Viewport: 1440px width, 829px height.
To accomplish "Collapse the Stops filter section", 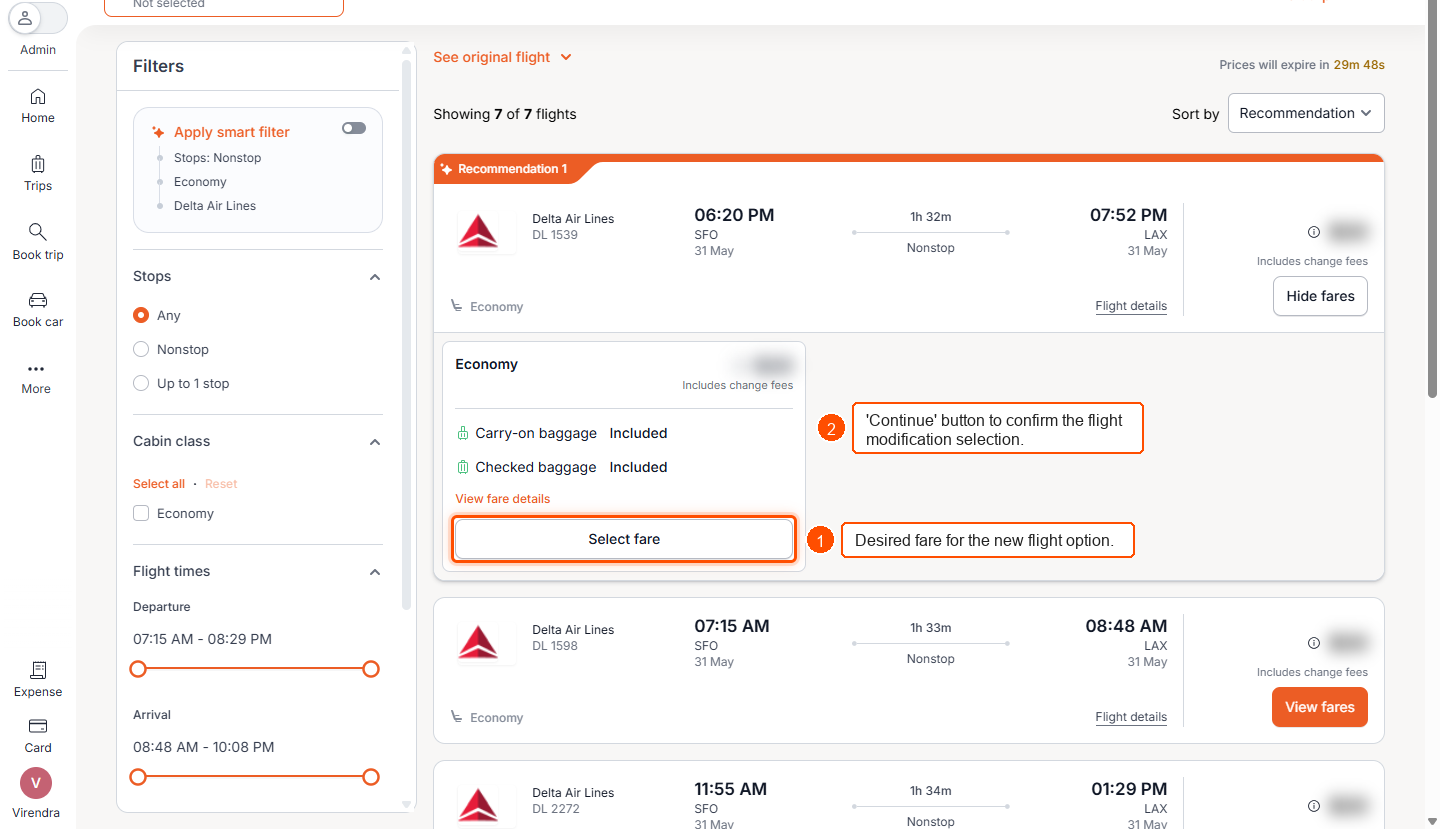I will [x=375, y=277].
